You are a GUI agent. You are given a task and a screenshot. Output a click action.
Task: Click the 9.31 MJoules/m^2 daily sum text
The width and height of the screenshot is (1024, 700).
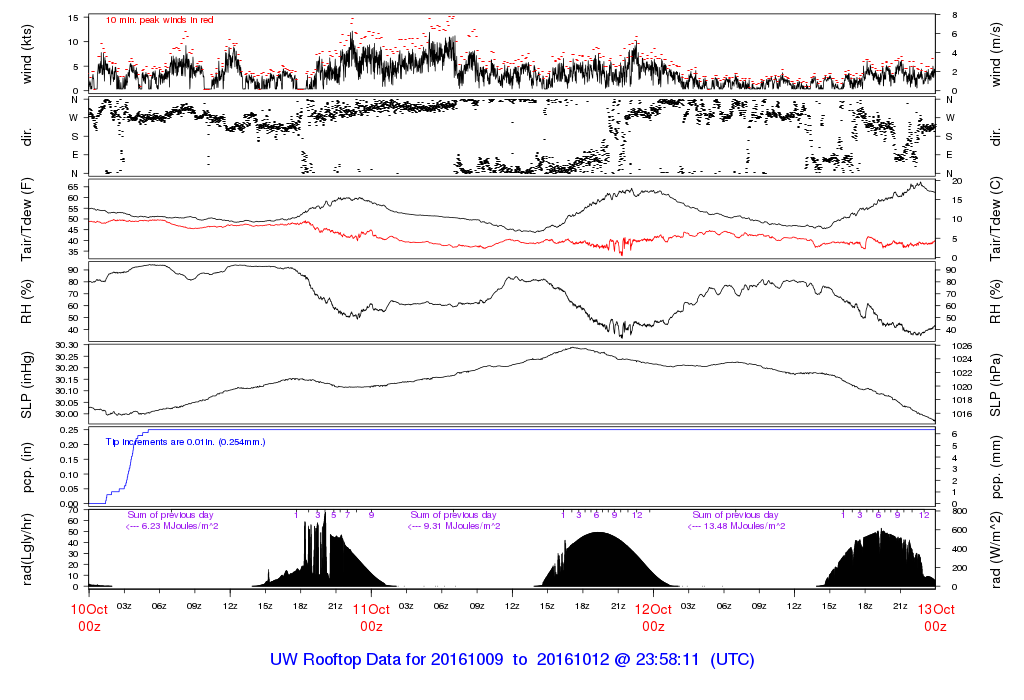455,526
